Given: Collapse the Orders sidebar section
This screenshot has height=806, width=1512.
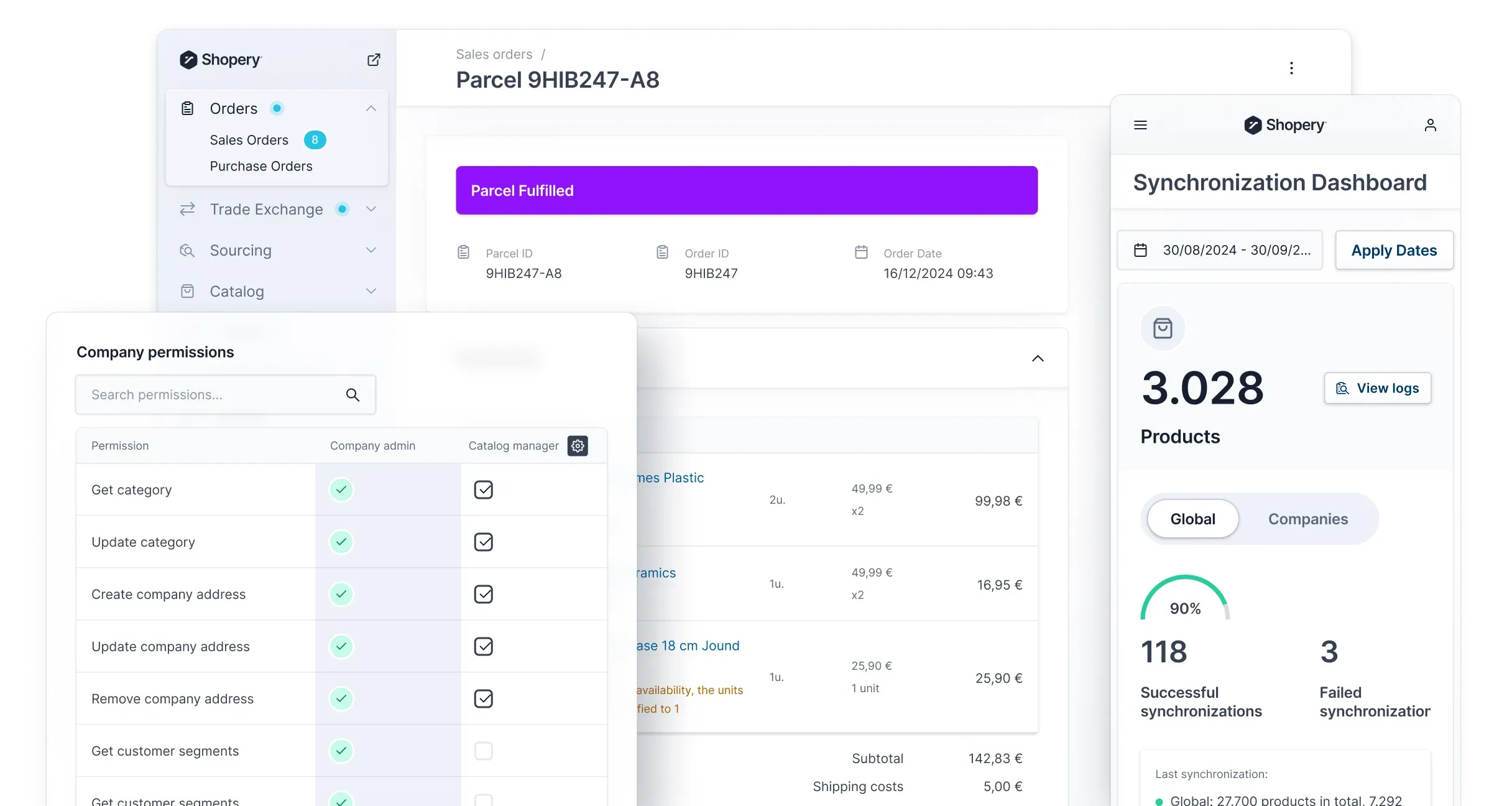Looking at the screenshot, I should 371,109.
